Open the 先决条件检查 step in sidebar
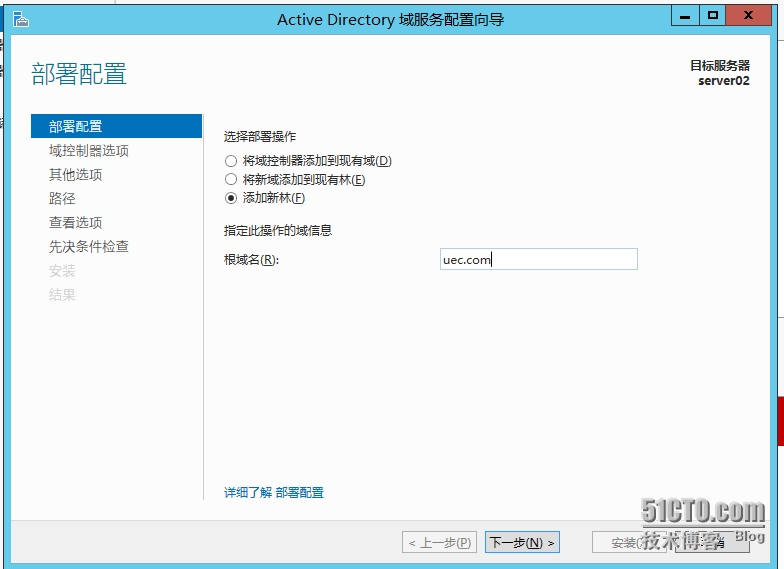 click(88, 246)
